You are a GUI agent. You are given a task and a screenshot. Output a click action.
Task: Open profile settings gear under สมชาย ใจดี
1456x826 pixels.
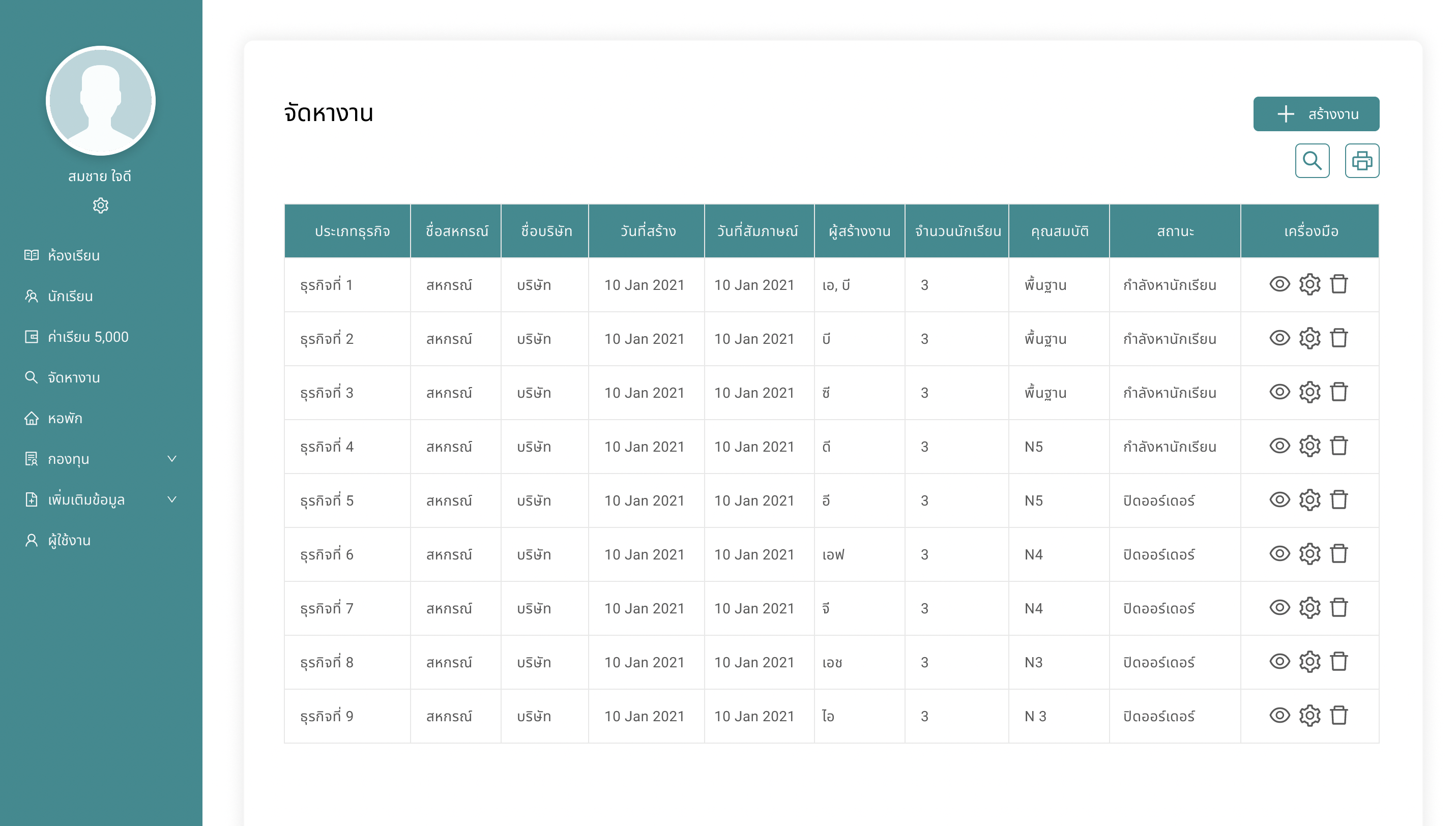tap(100, 205)
